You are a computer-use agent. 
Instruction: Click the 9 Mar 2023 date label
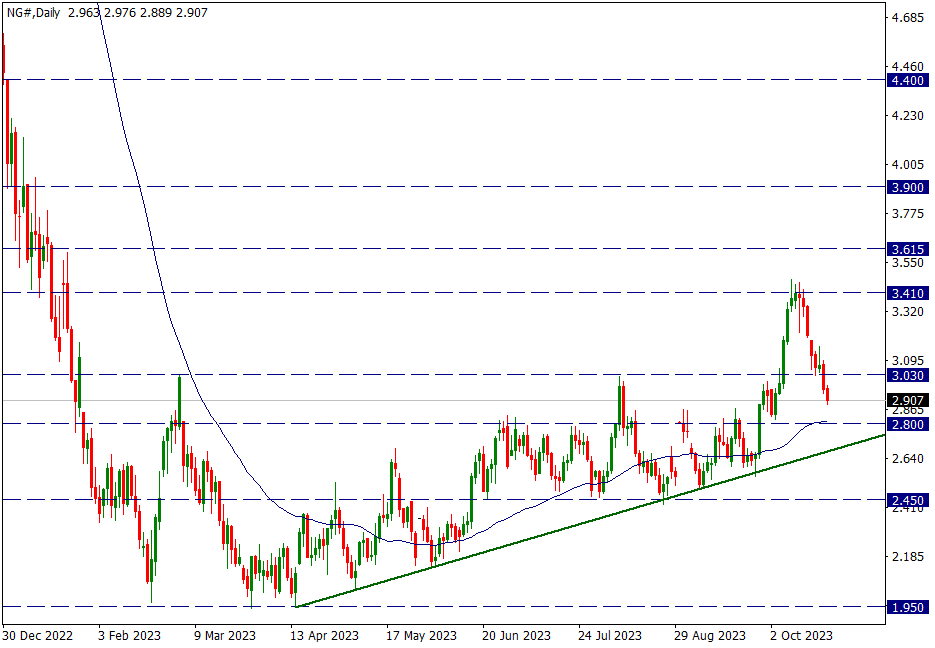[x=225, y=635]
